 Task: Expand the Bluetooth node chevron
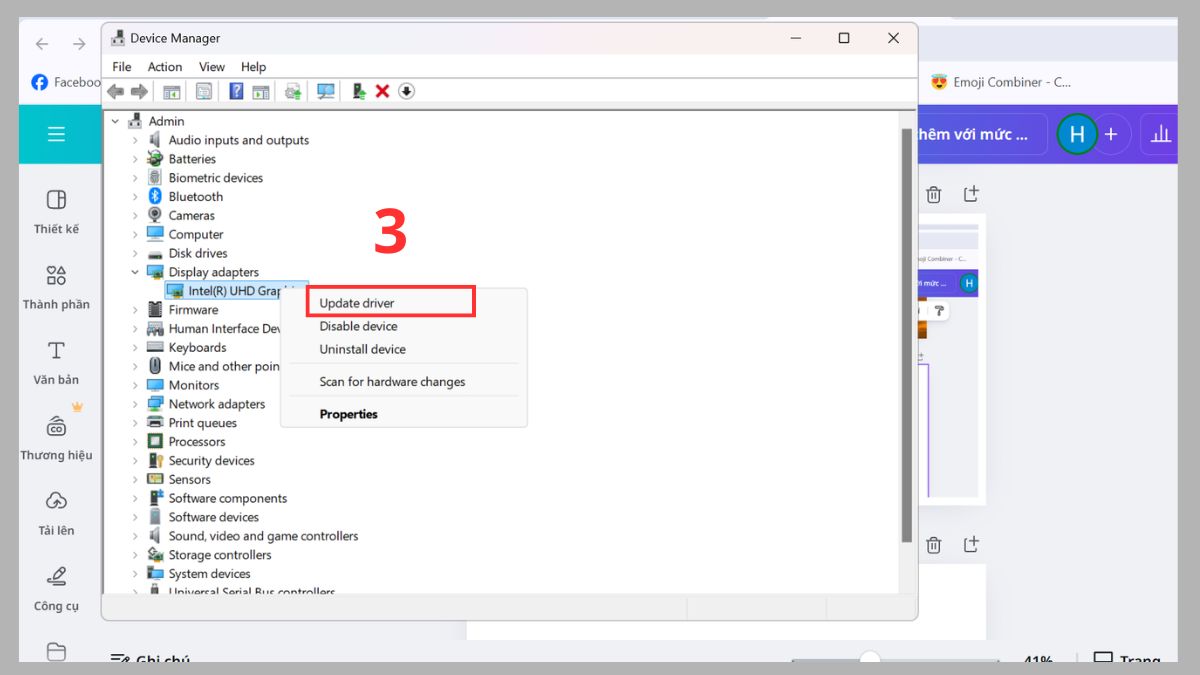[x=135, y=197]
